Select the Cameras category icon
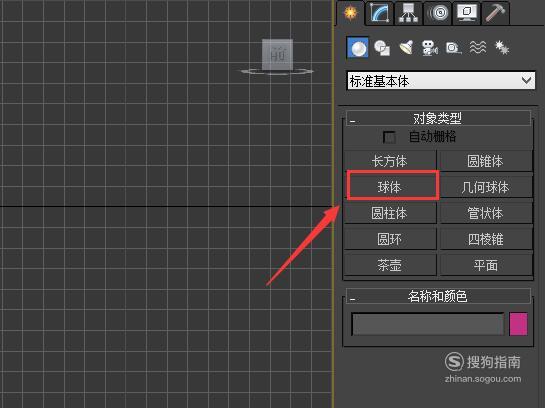 coord(430,48)
